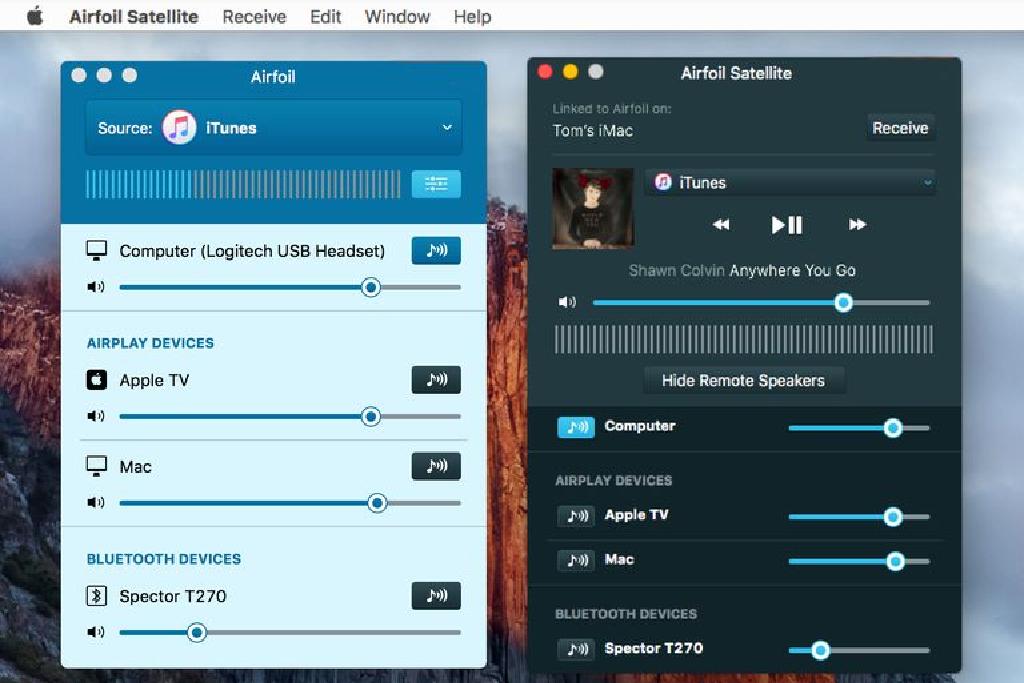Click the Mac display icon in Airfoil

[x=97, y=466]
